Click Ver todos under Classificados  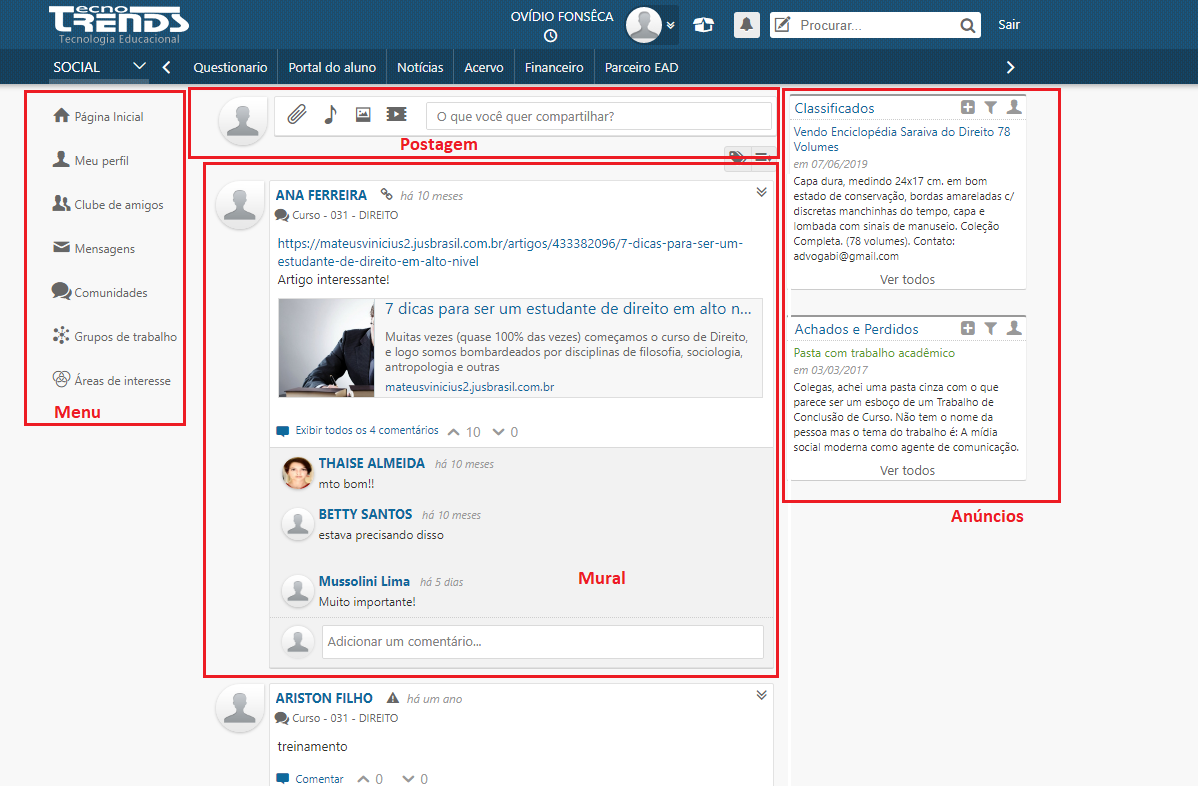[907, 279]
